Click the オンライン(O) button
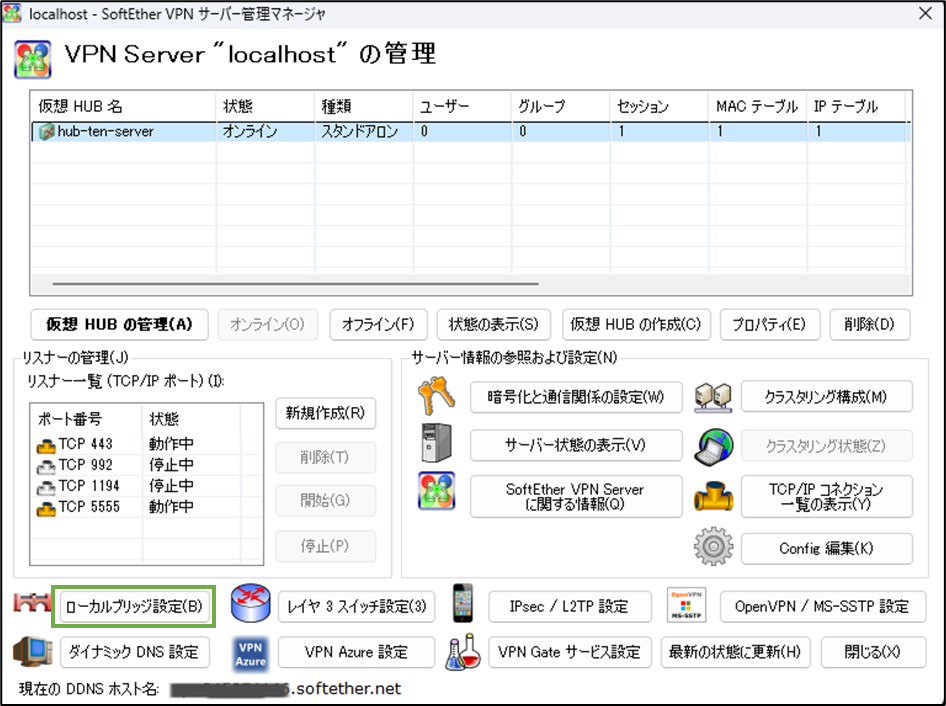 267,325
